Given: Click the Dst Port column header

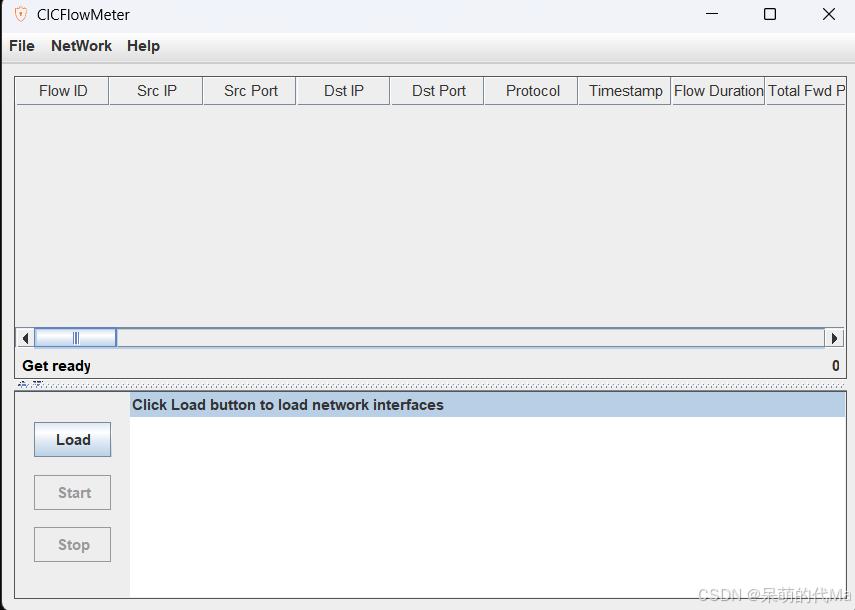Looking at the screenshot, I should coord(438,90).
